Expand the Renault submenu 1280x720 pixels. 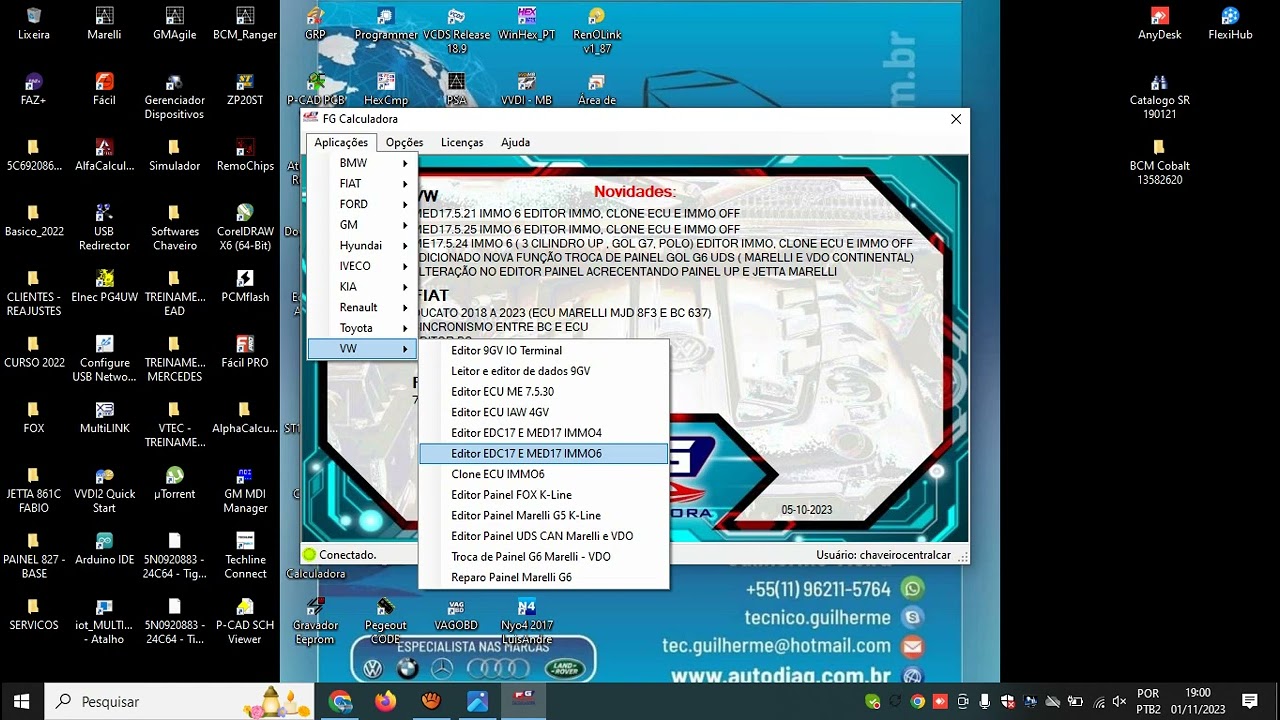(363, 308)
